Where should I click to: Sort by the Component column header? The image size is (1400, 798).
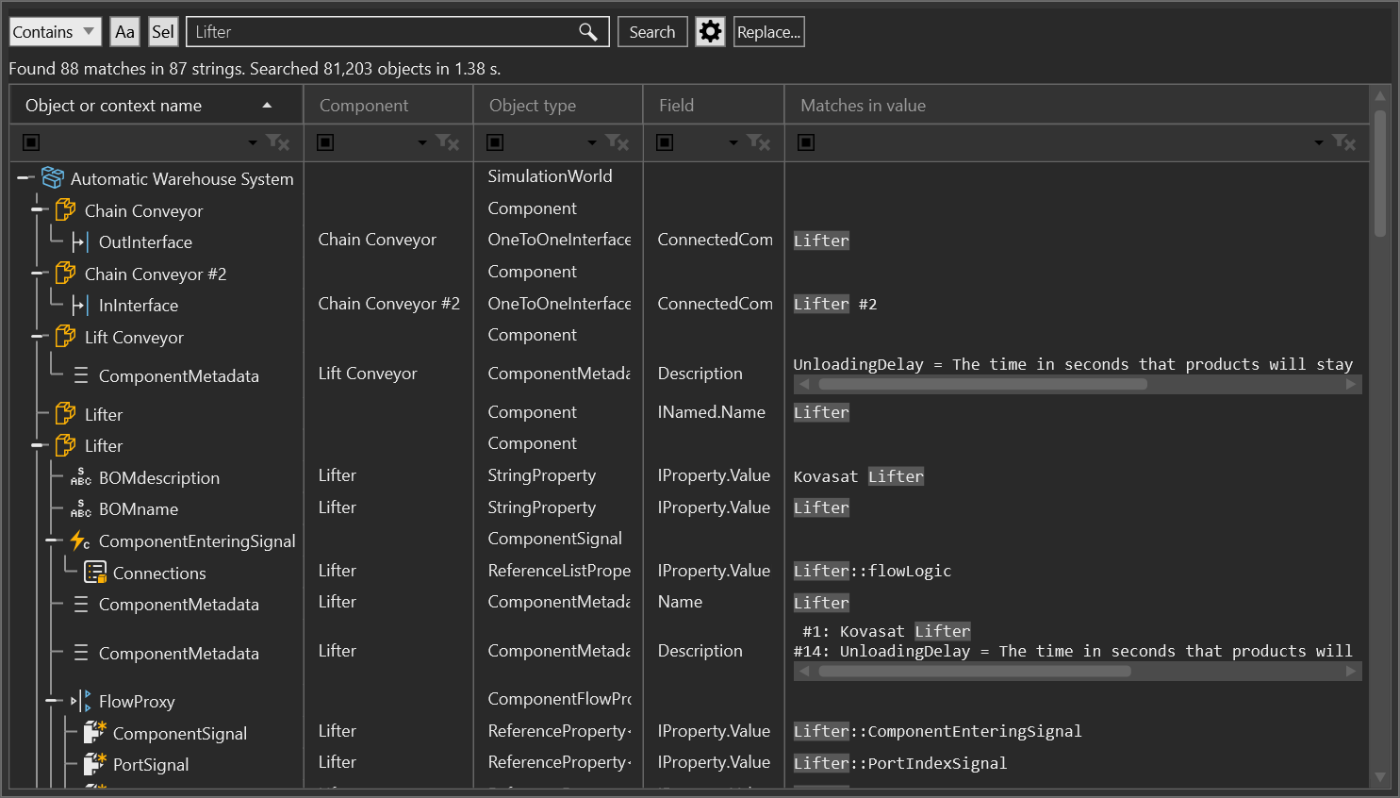(x=388, y=105)
